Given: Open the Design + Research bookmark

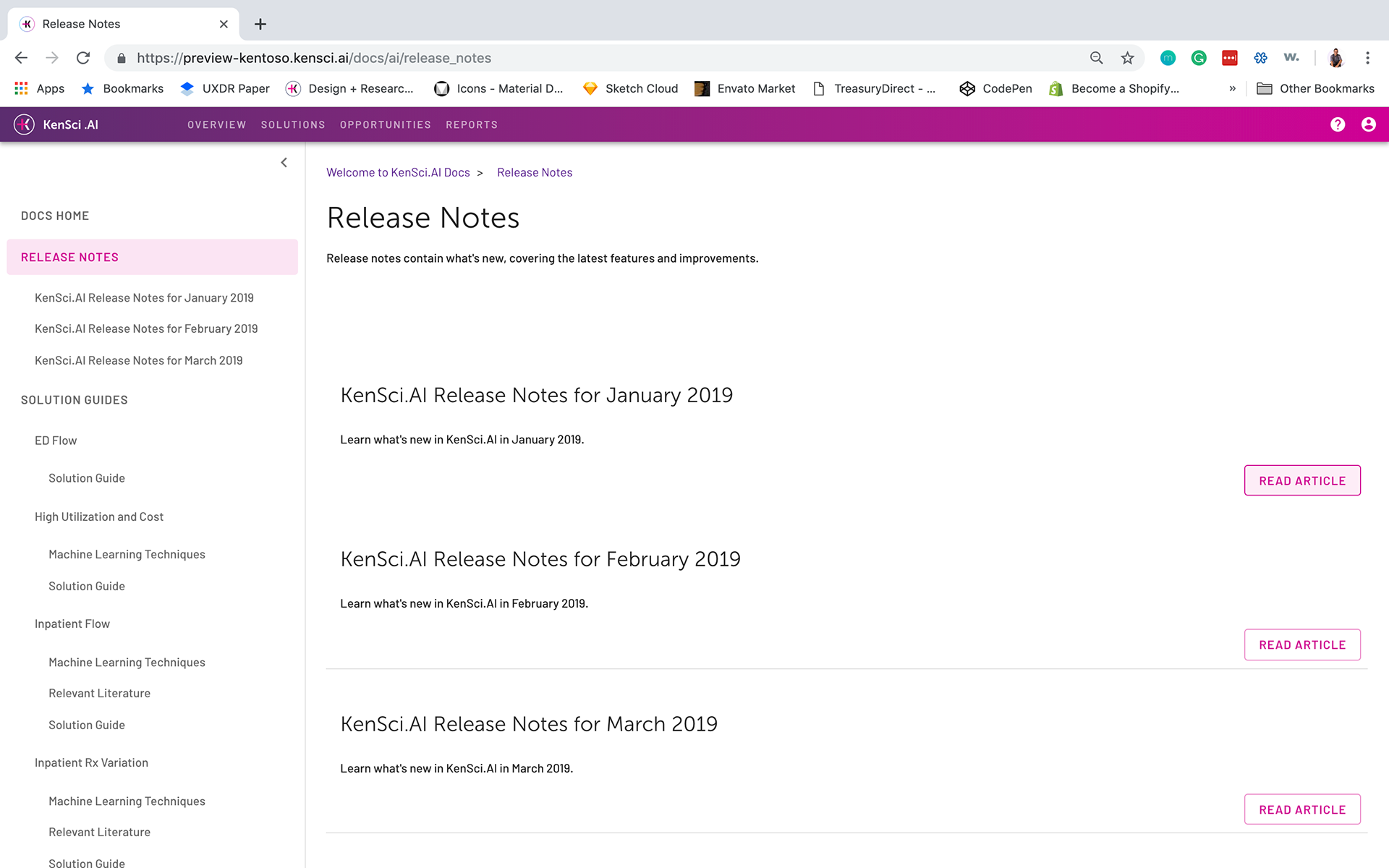Looking at the screenshot, I should (350, 88).
